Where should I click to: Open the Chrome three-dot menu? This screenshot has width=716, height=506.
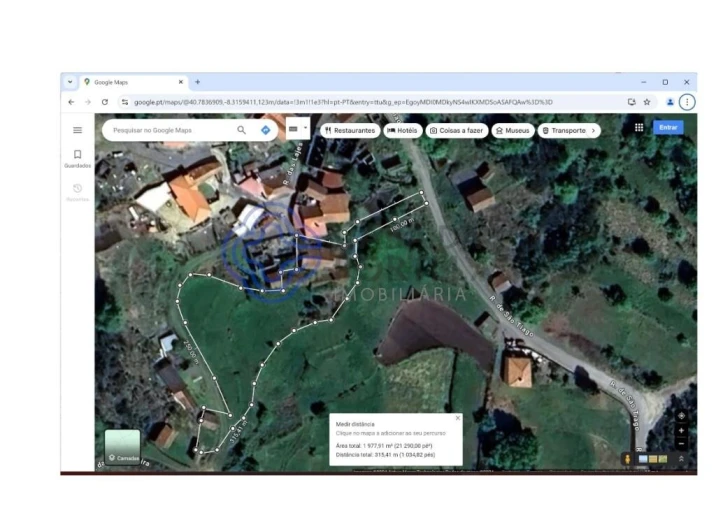tap(687, 102)
